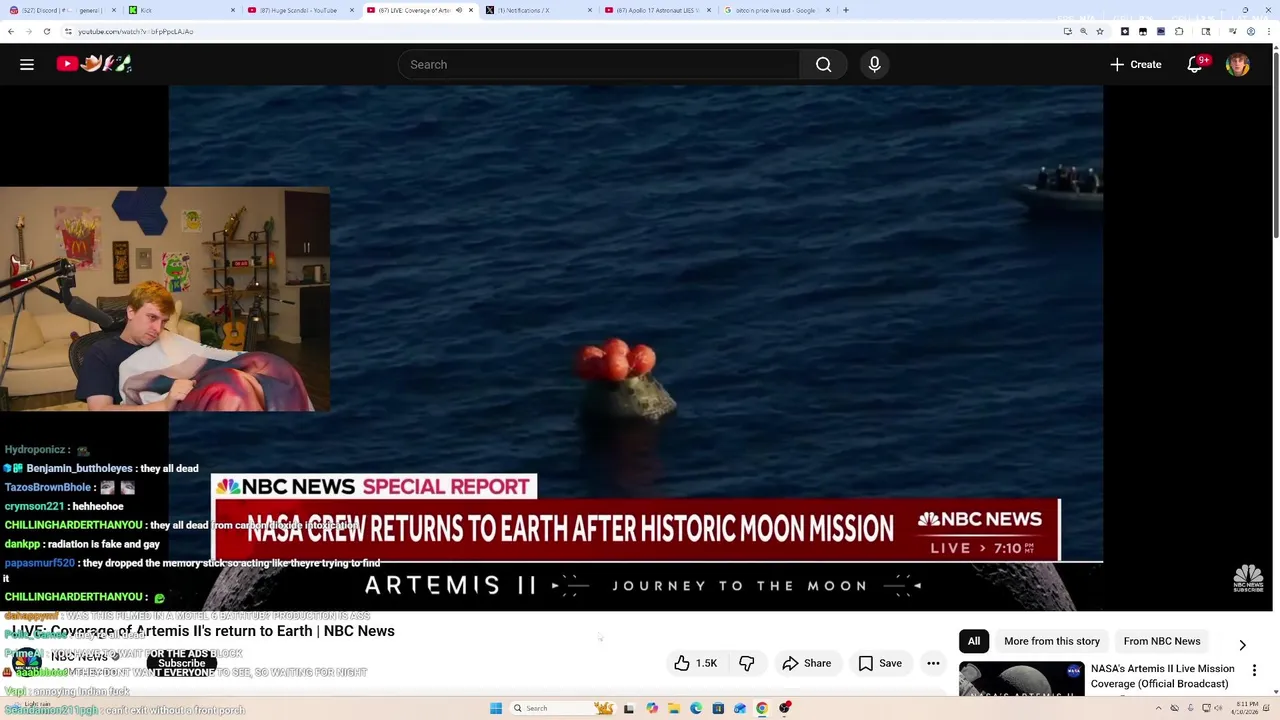Switch to Apollo 17 Astronaut tab
This screenshot has height=720, width=1280.
click(658, 10)
